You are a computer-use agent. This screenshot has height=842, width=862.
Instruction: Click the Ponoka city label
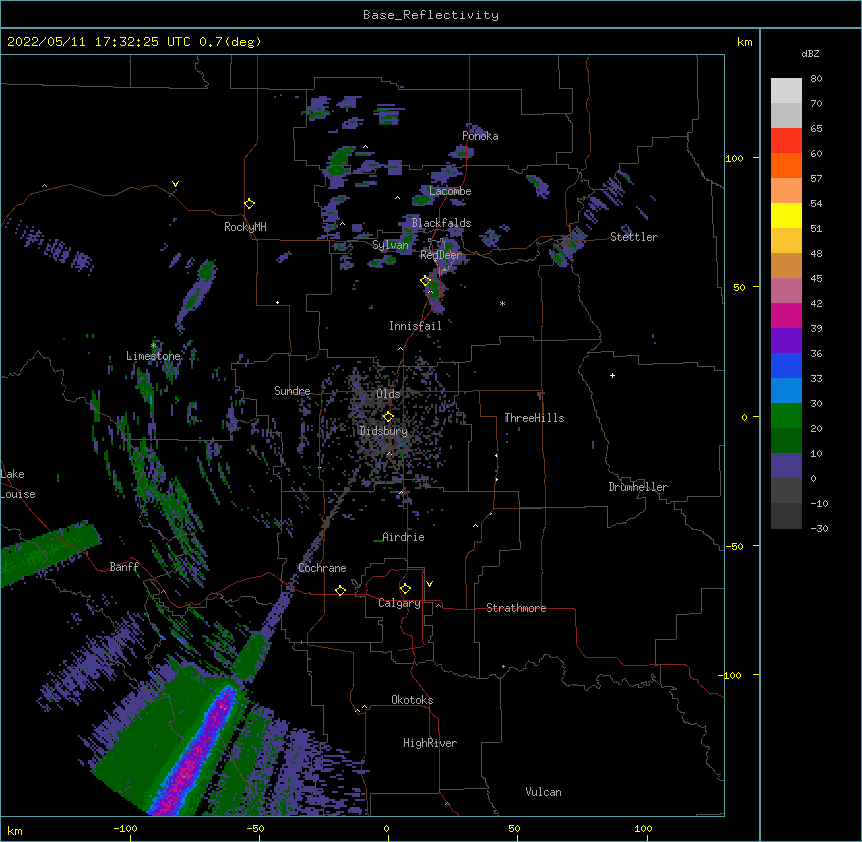click(x=480, y=136)
